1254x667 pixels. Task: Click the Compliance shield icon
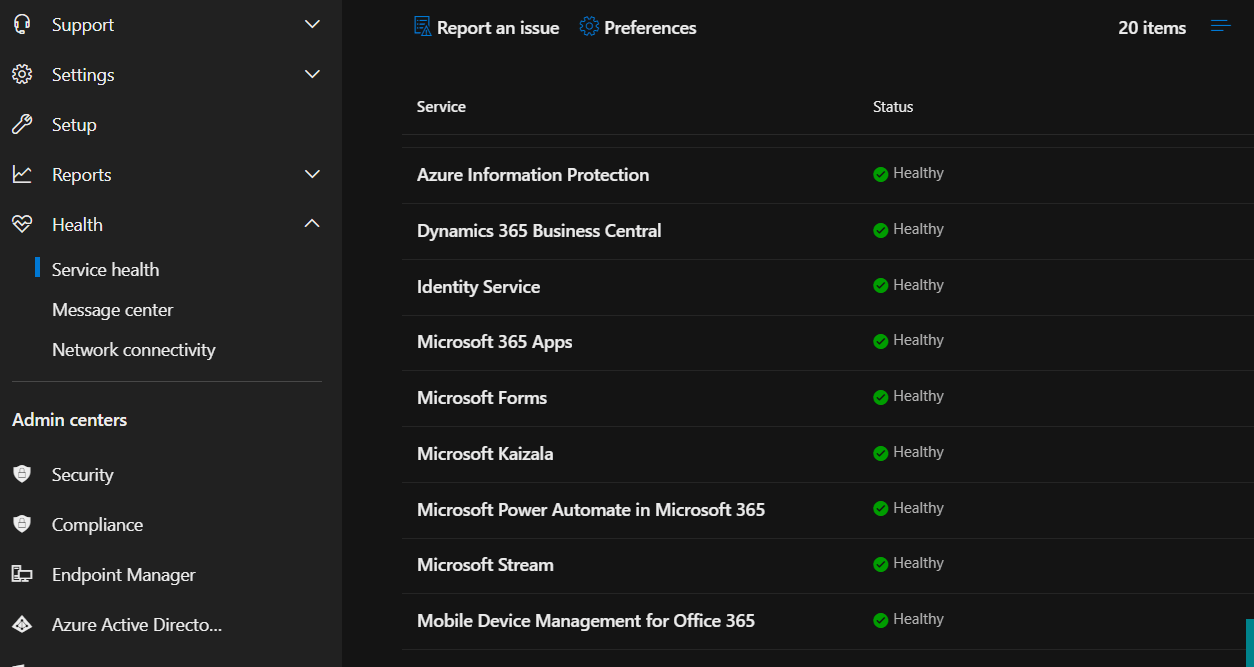(x=22, y=524)
